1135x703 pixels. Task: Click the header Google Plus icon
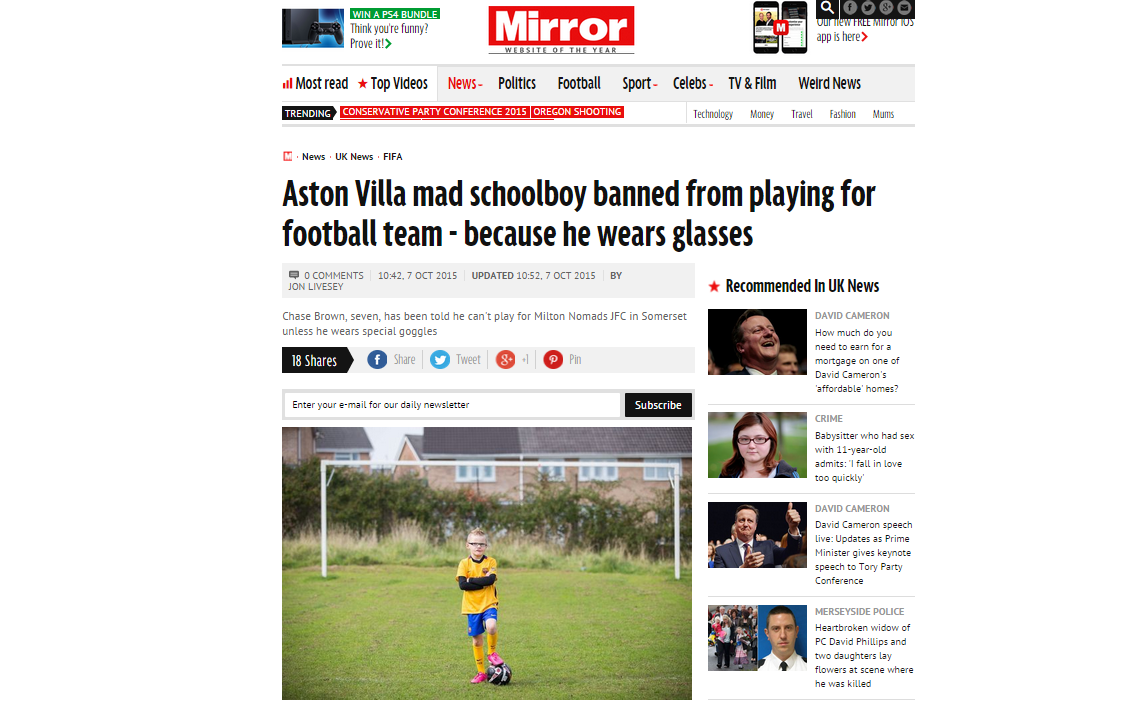click(x=886, y=8)
